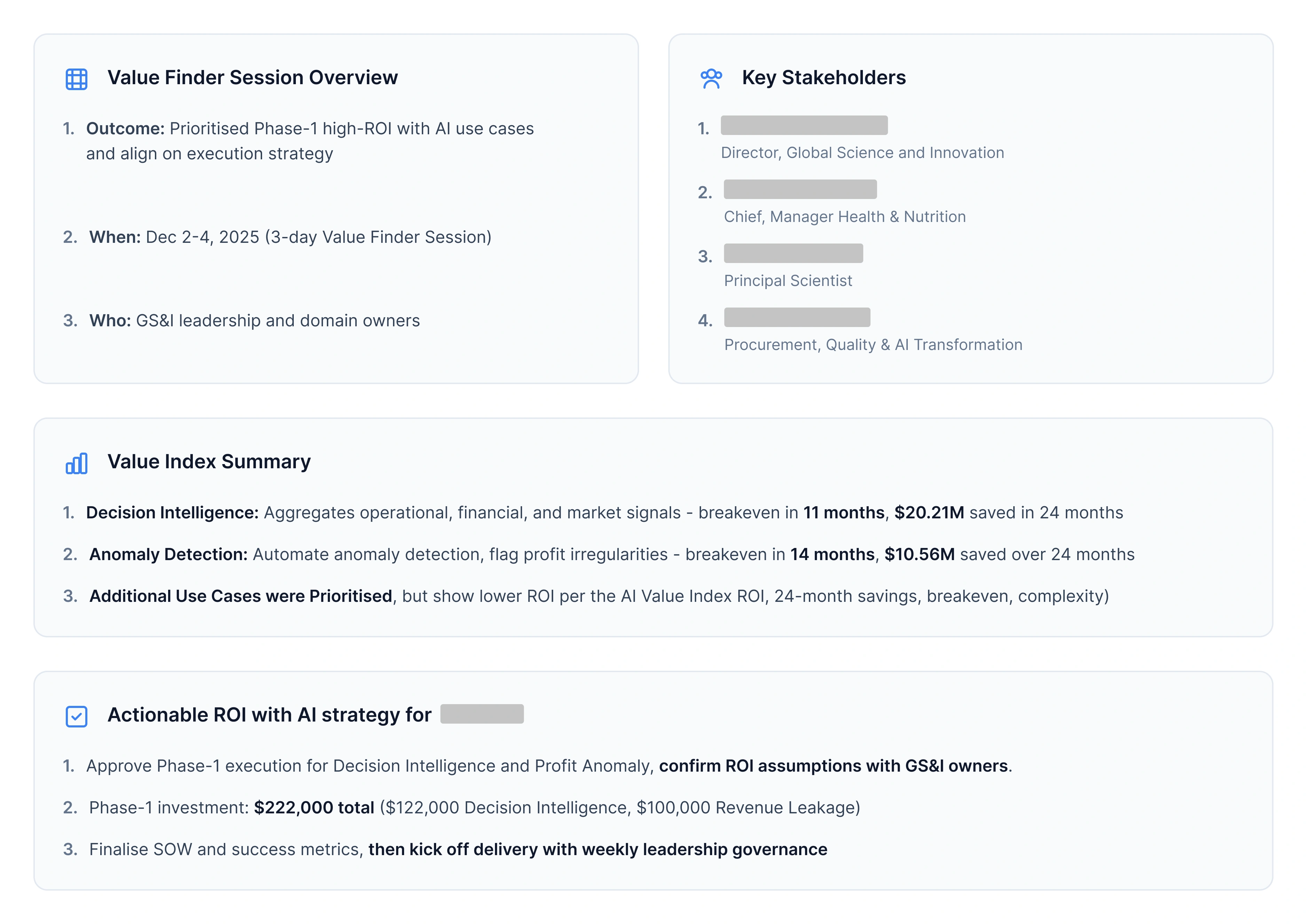Click the Value Index Summary heading

click(x=209, y=461)
